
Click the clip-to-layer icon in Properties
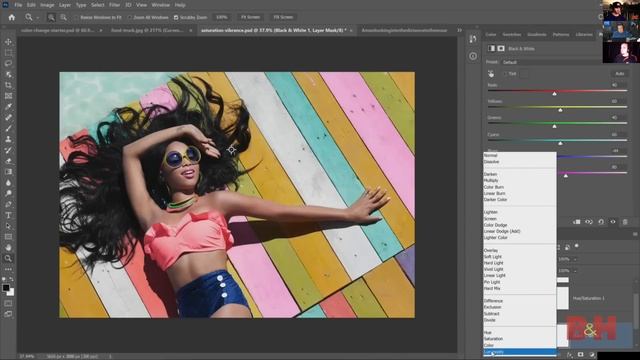point(577,222)
